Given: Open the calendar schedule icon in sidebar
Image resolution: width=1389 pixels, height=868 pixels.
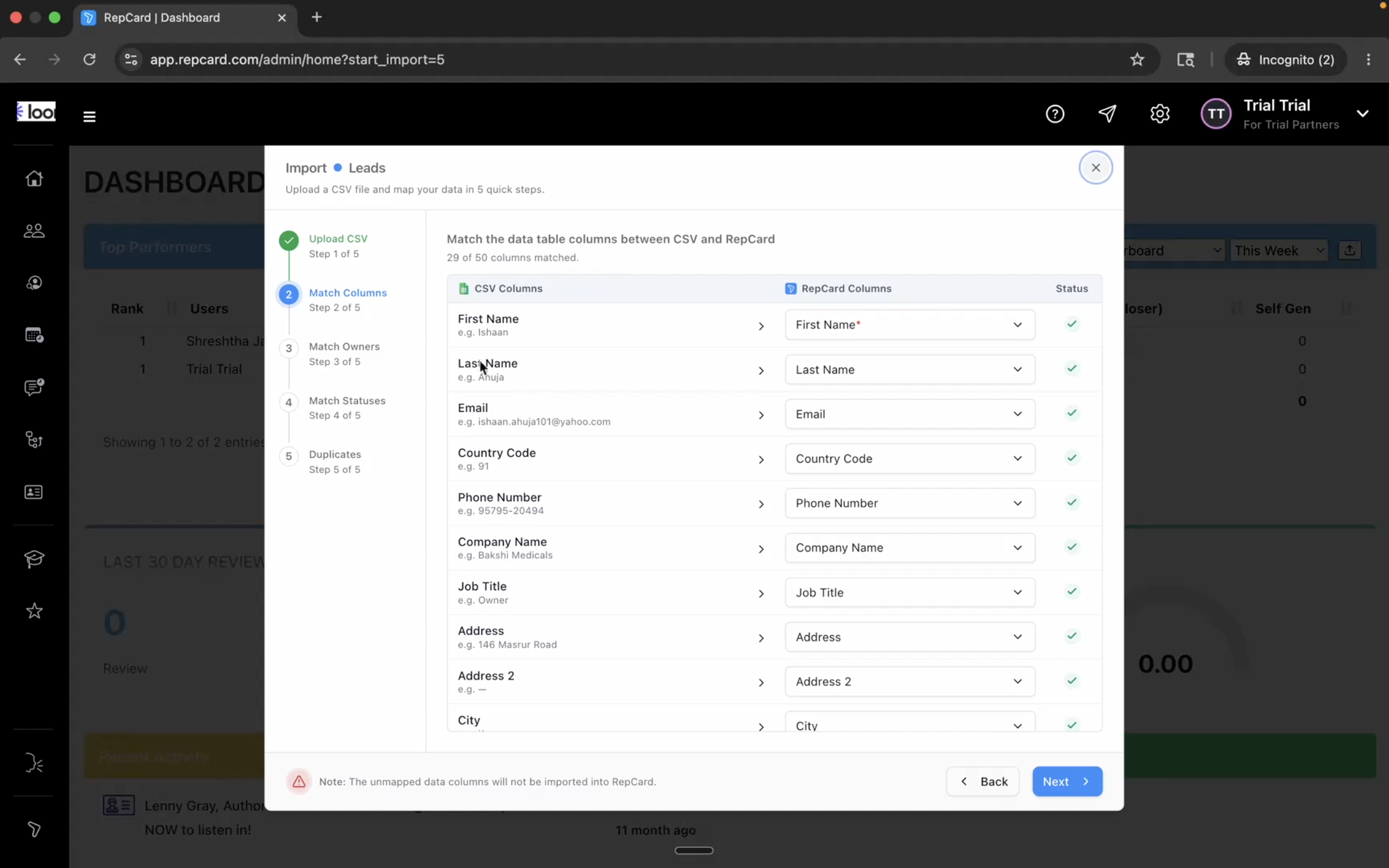Looking at the screenshot, I should pos(34,335).
